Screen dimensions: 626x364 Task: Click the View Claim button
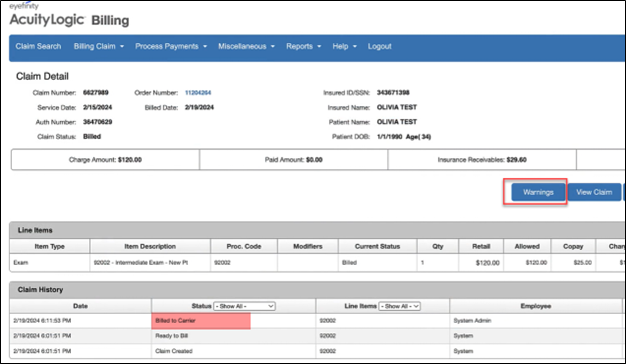(x=594, y=192)
